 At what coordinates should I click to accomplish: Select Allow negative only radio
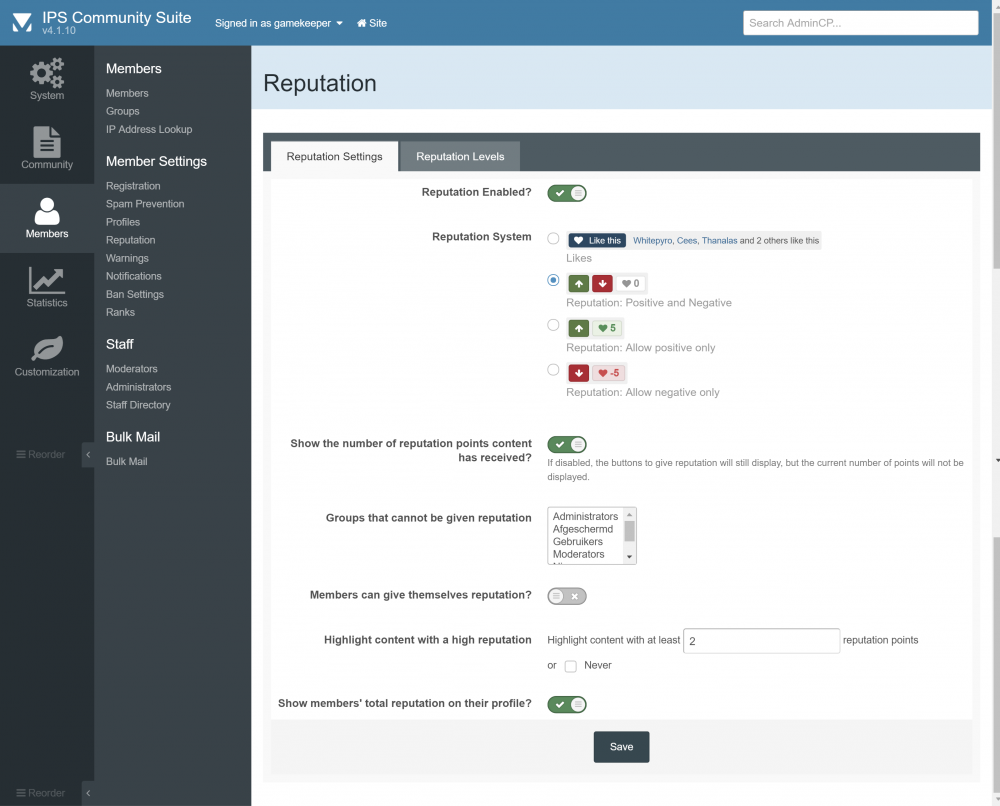pyautogui.click(x=553, y=370)
